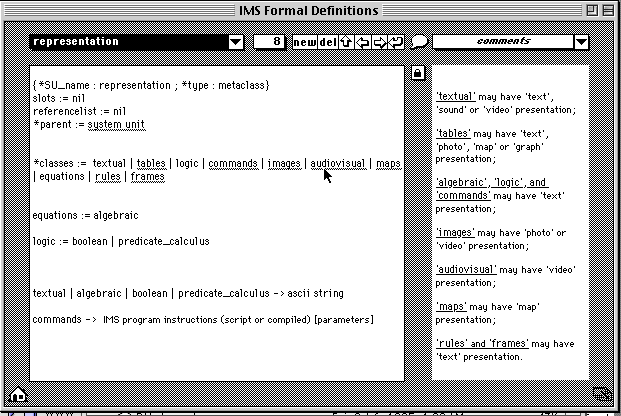Expand the comments dropdown arrow

click(x=582, y=42)
